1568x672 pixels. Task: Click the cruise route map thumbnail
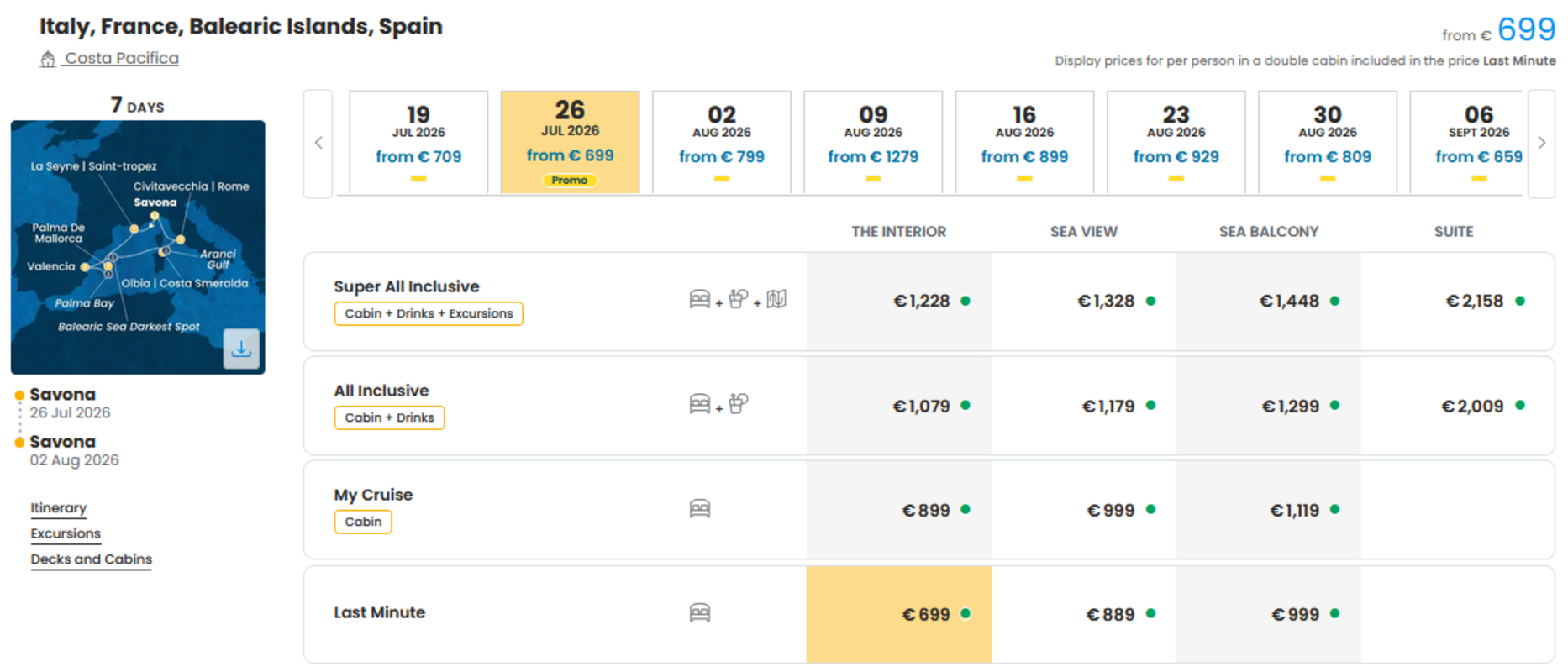[138, 247]
